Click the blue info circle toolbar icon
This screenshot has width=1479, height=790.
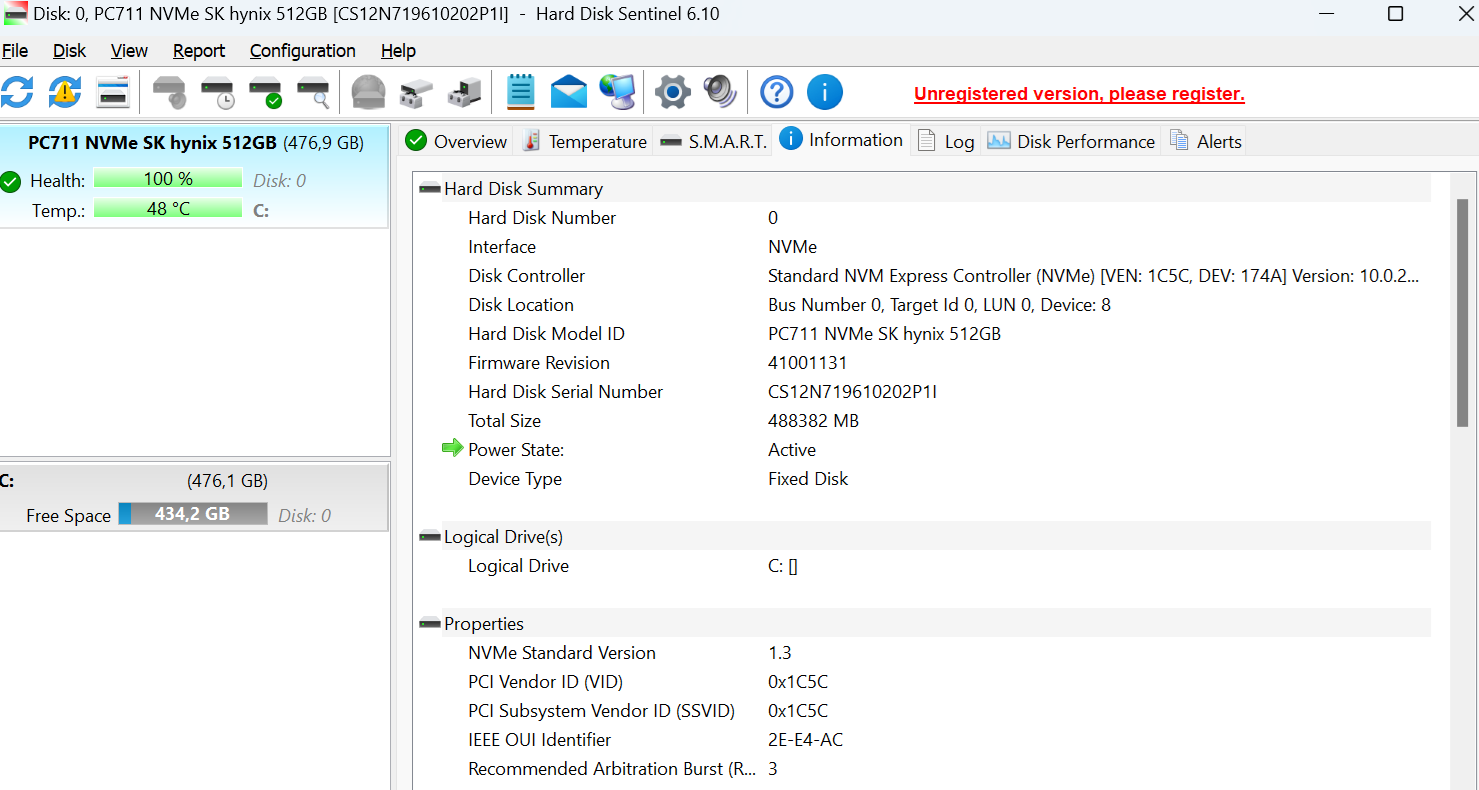[x=824, y=93]
